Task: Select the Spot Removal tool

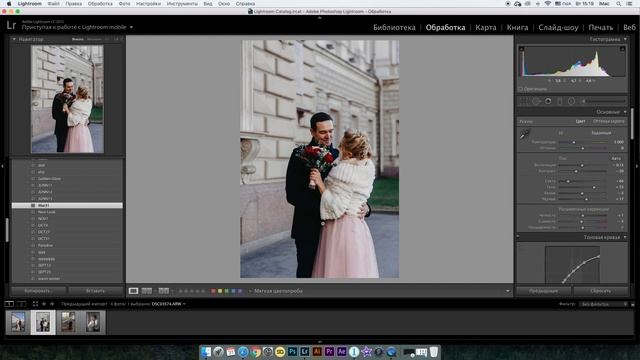Action: (536, 101)
